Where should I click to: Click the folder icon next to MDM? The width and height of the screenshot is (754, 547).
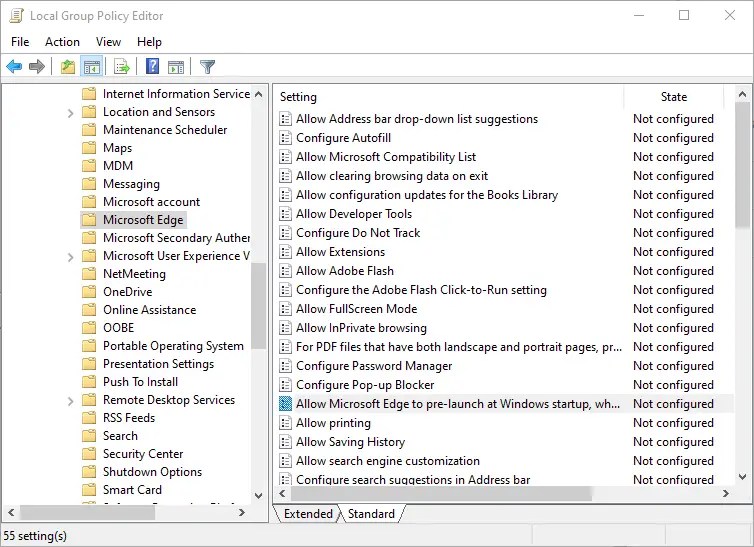[x=89, y=166]
